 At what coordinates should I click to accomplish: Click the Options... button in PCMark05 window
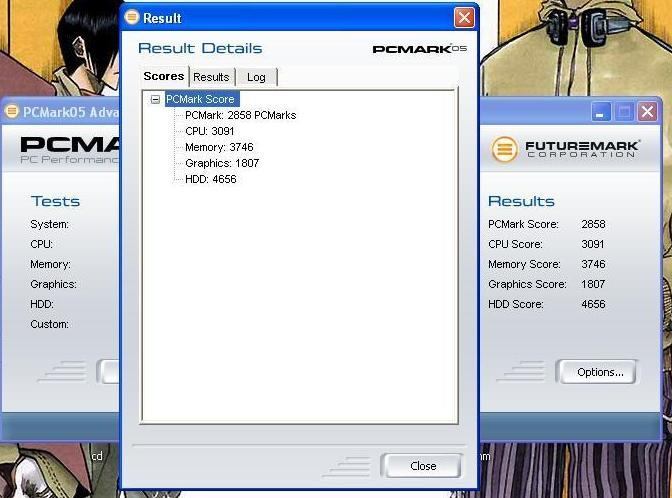[600, 372]
